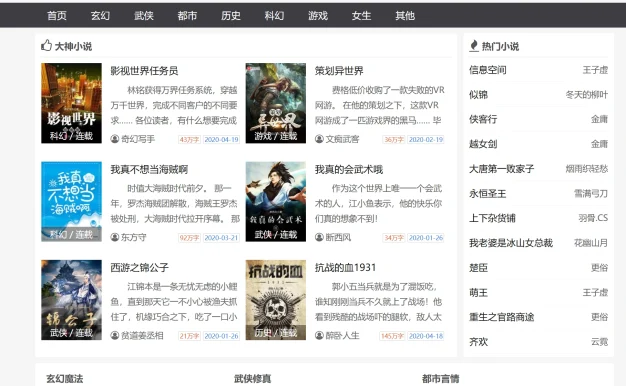This screenshot has height=386, width=626.
Task: Open the 游戏 category
Action: point(318,16)
